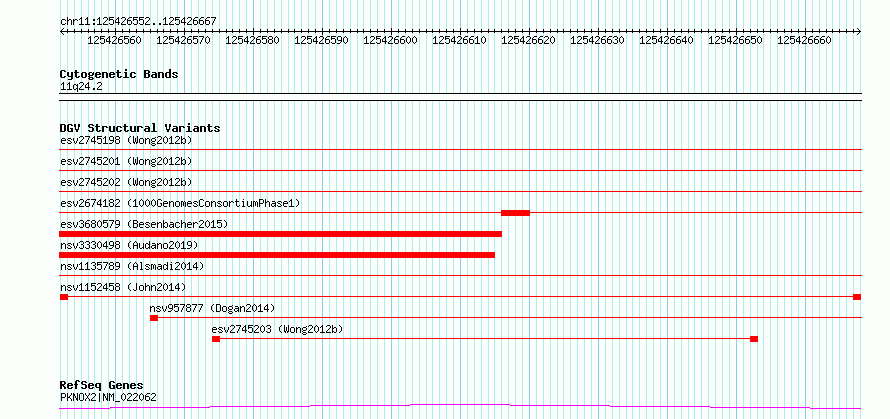This screenshot has height=419, width=890.
Task: Click the right red end block of nsv1152458
Action: (x=857, y=297)
